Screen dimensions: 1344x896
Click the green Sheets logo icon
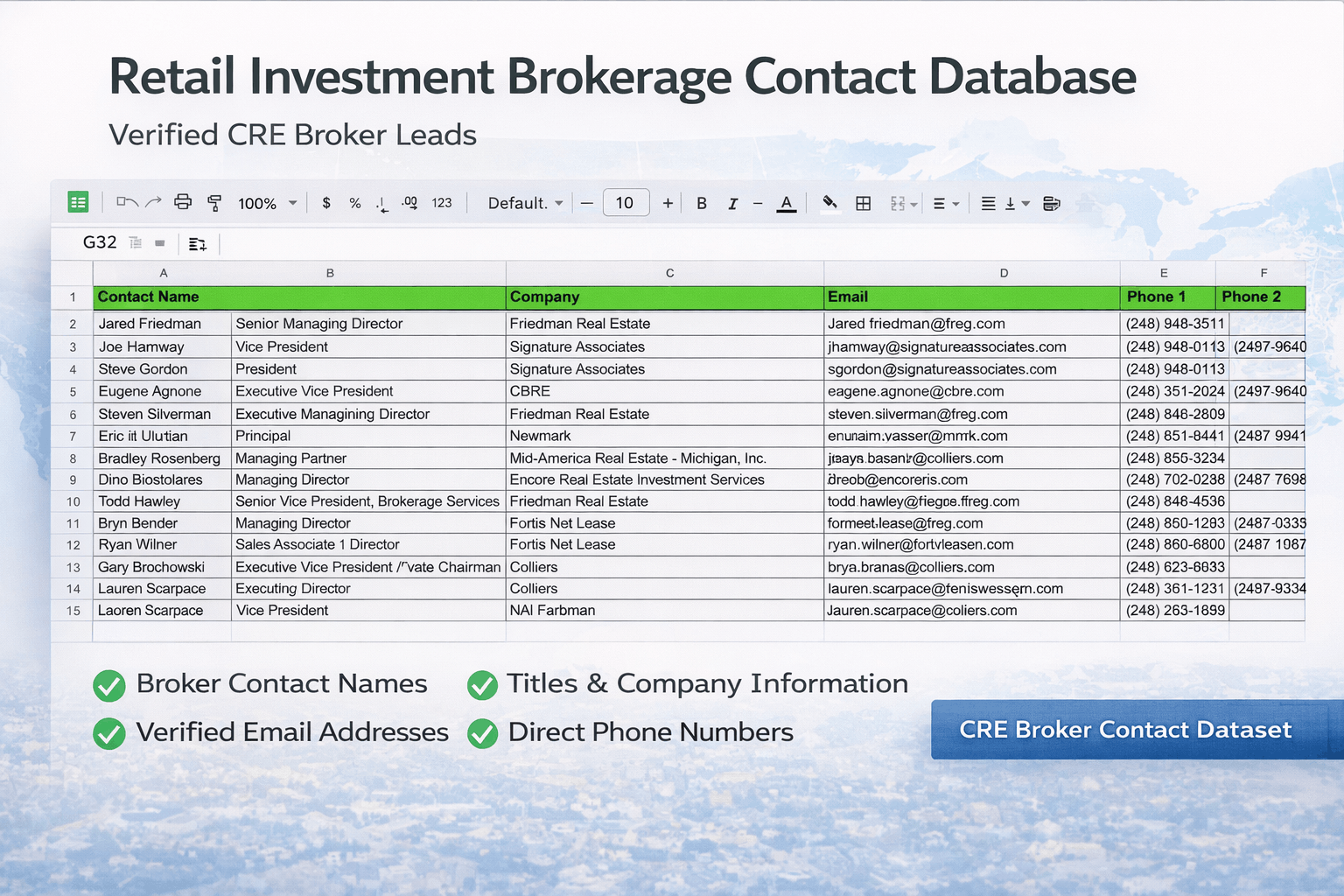[78, 202]
